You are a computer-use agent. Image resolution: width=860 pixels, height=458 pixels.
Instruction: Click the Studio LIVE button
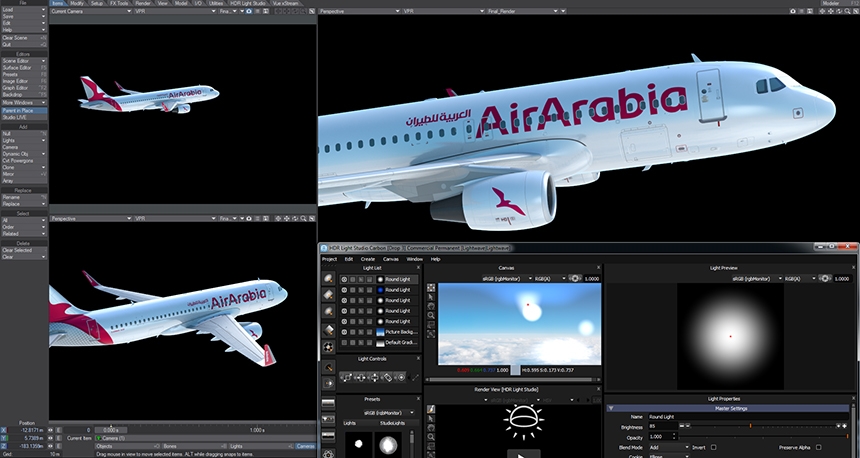click(24, 117)
